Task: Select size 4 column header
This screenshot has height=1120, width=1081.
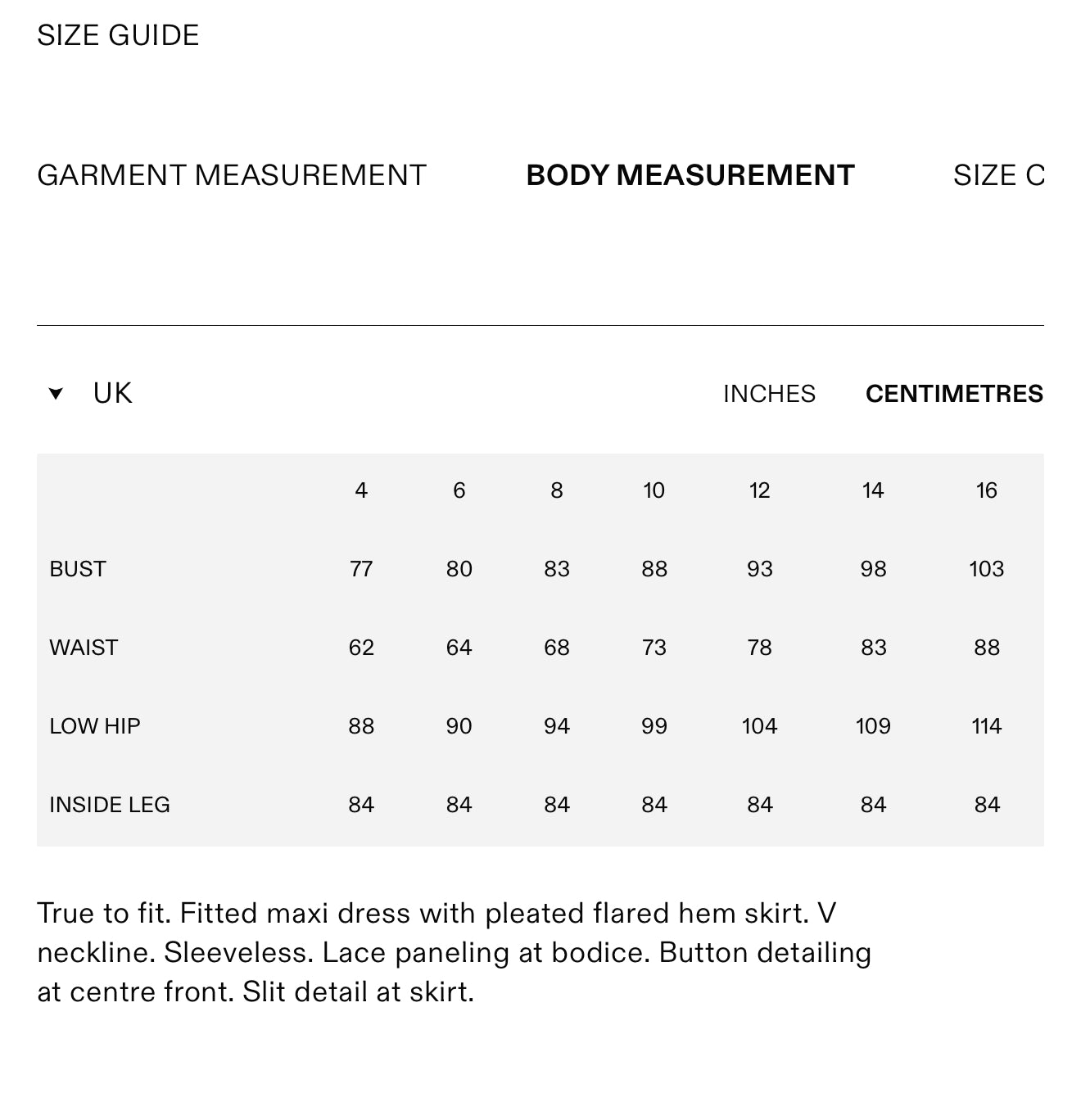Action: (x=361, y=490)
